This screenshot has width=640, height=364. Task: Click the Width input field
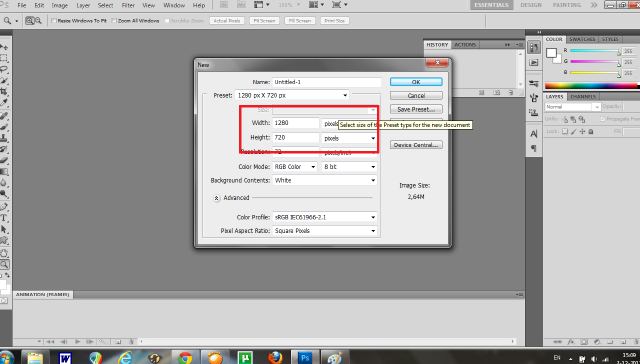pos(296,123)
